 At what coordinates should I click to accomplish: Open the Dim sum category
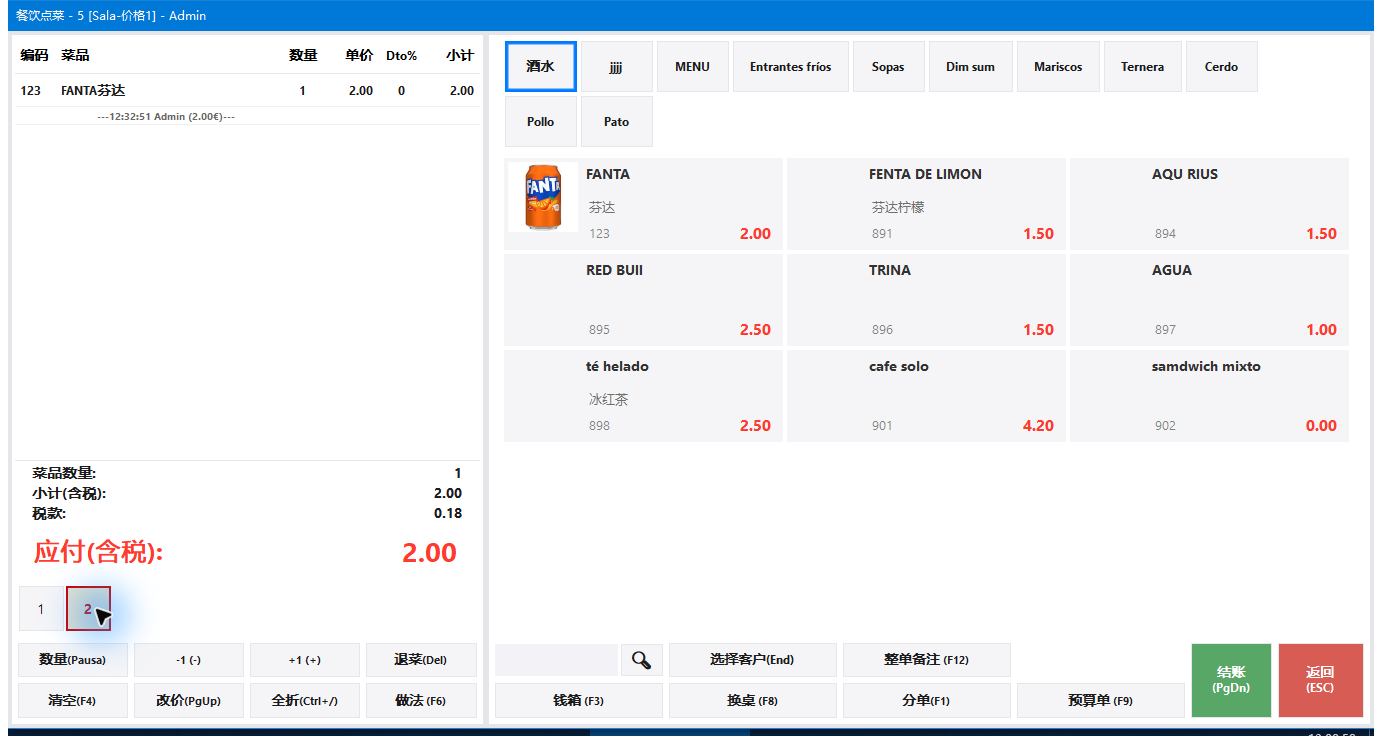tap(971, 67)
